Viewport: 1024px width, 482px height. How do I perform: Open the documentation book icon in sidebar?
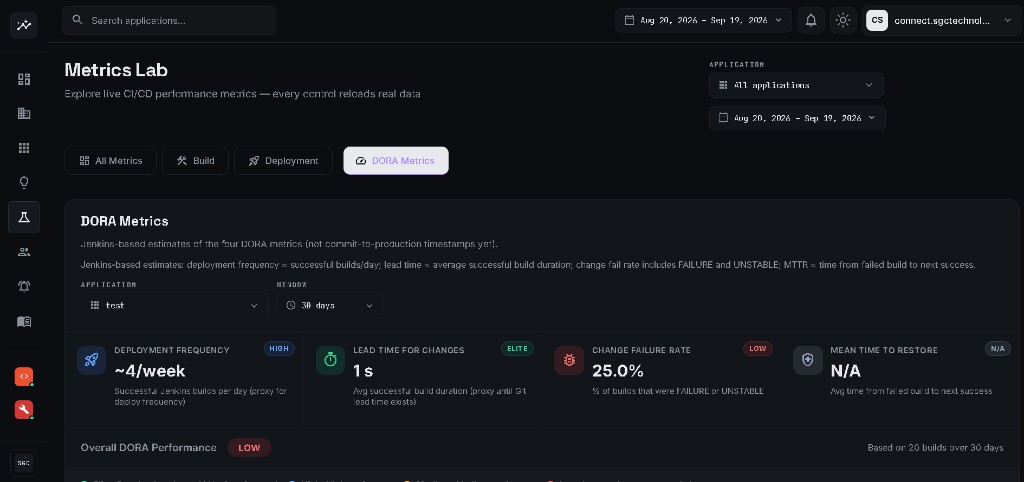pyautogui.click(x=24, y=321)
